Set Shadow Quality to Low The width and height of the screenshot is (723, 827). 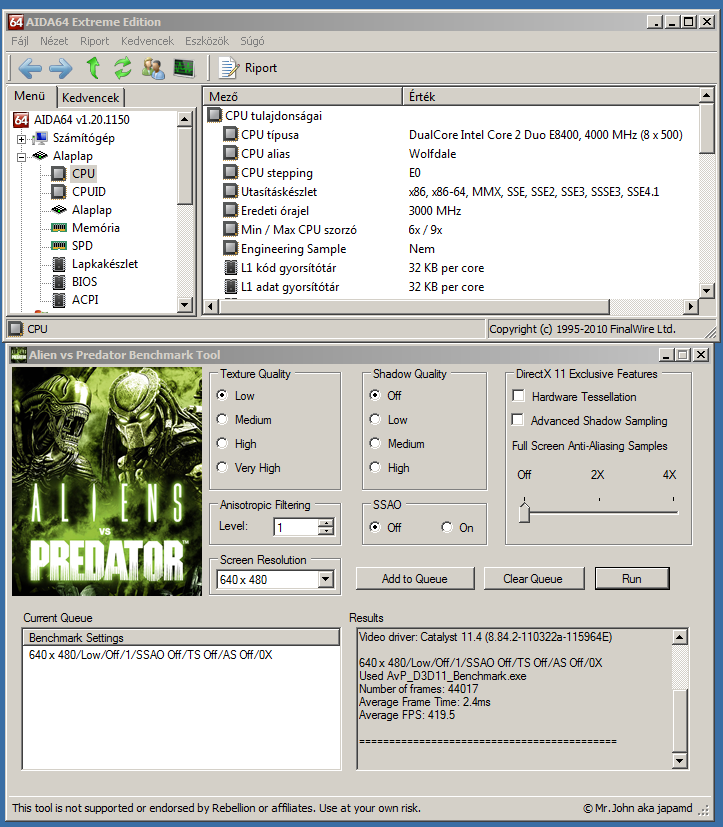[375, 419]
